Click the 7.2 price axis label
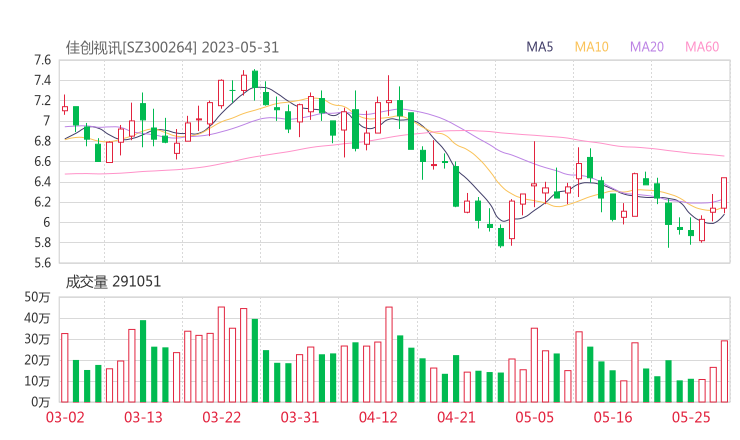The image size is (740, 440). (x=42, y=101)
